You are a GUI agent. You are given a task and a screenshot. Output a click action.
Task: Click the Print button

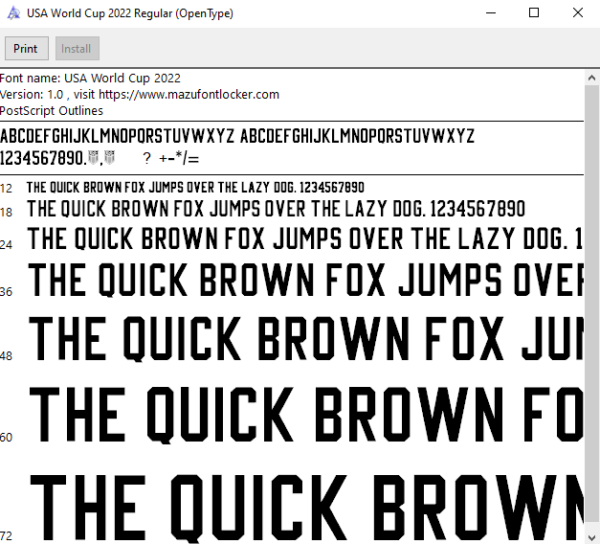pyautogui.click(x=26, y=49)
